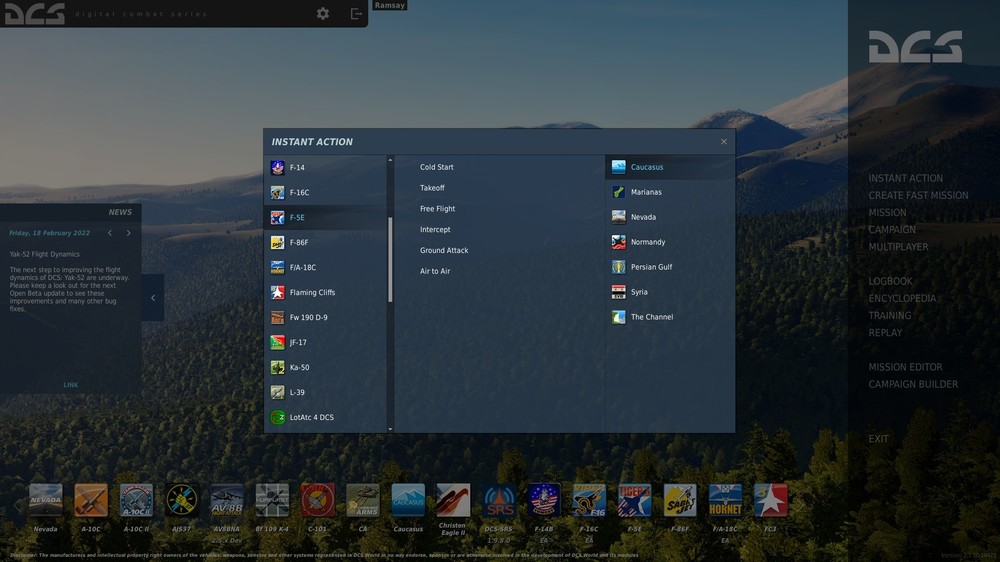Click the AJS37 module icon
This screenshot has width=1000, height=562.
point(181,500)
